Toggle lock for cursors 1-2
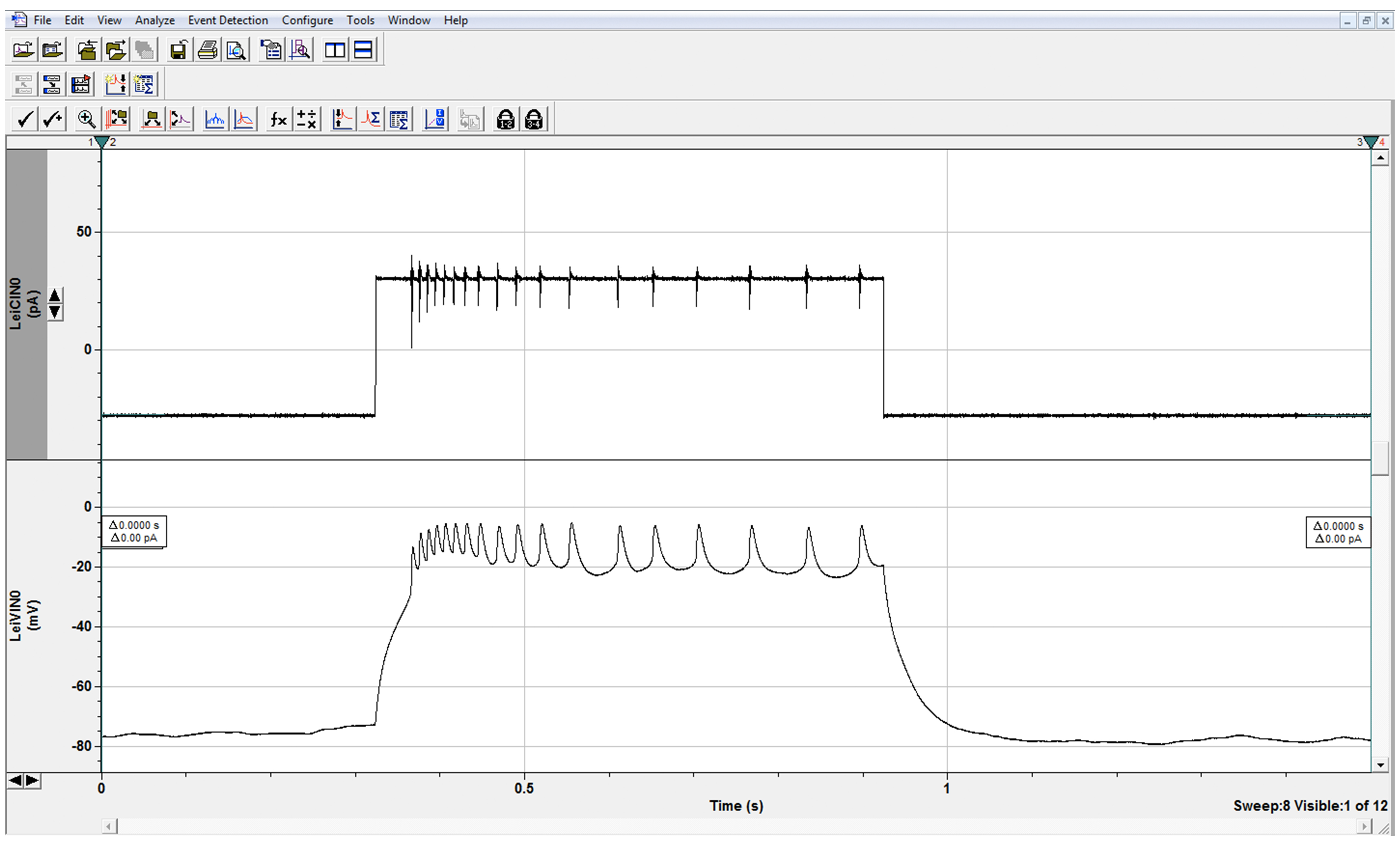Viewport: 1400px width, 846px height. pyautogui.click(x=505, y=119)
